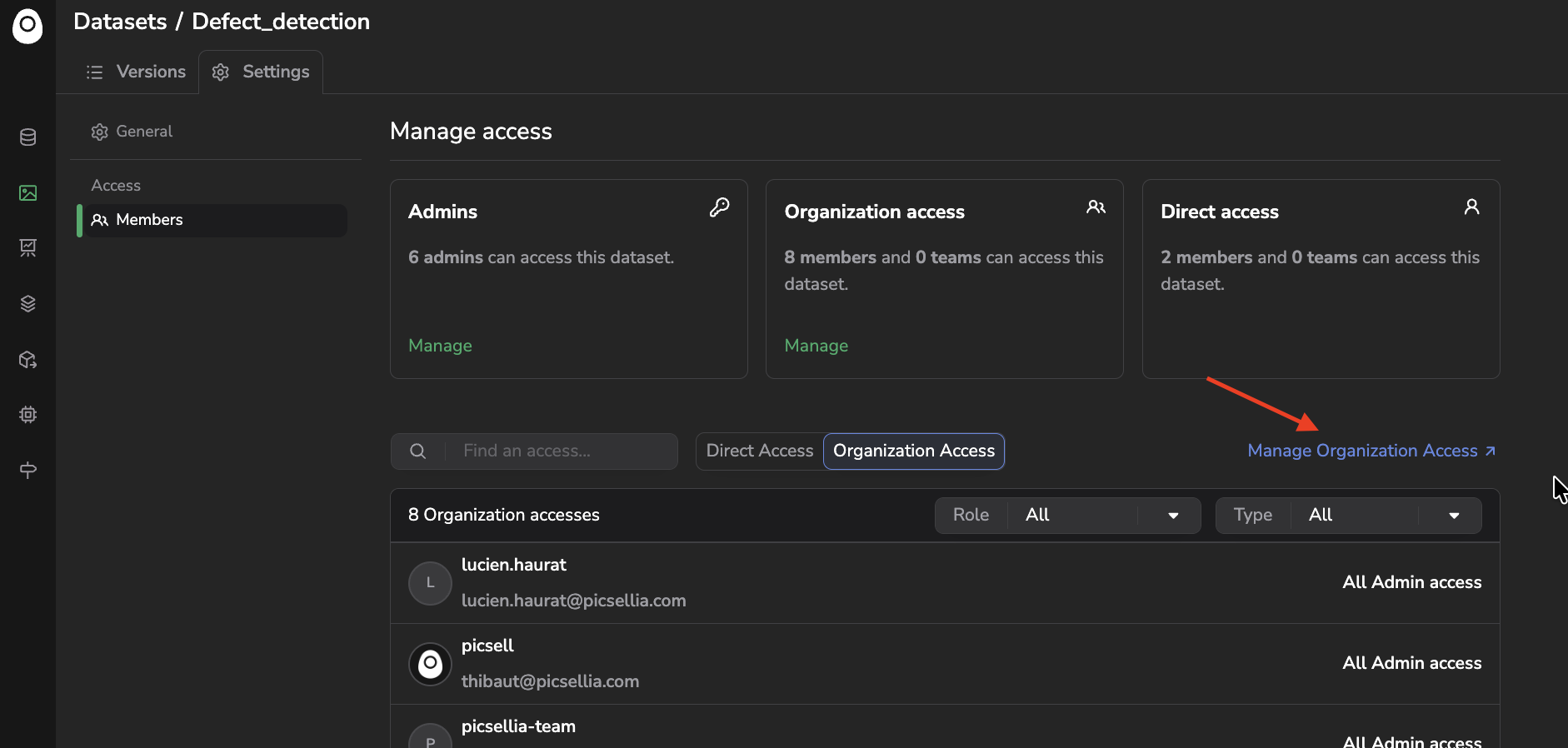Click the Picsellia logo icon in sidebar
This screenshot has width=1568, height=748.
[27, 26]
